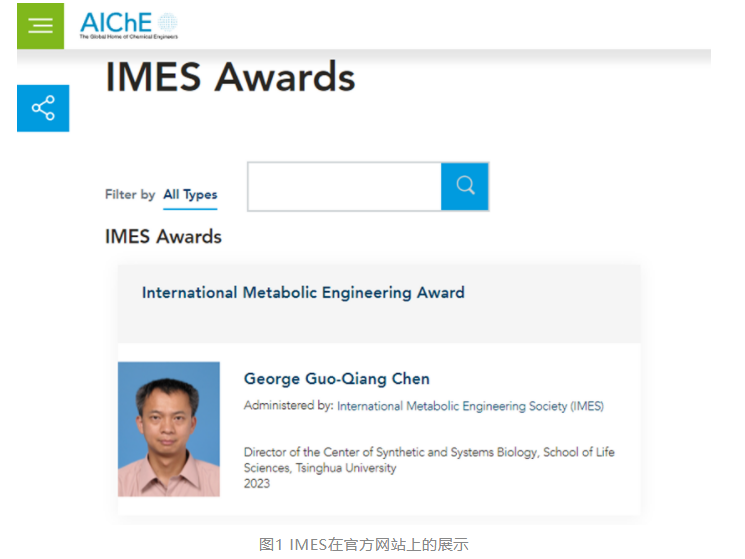Open the blue share button
This screenshot has height=559, width=745.
(43, 108)
